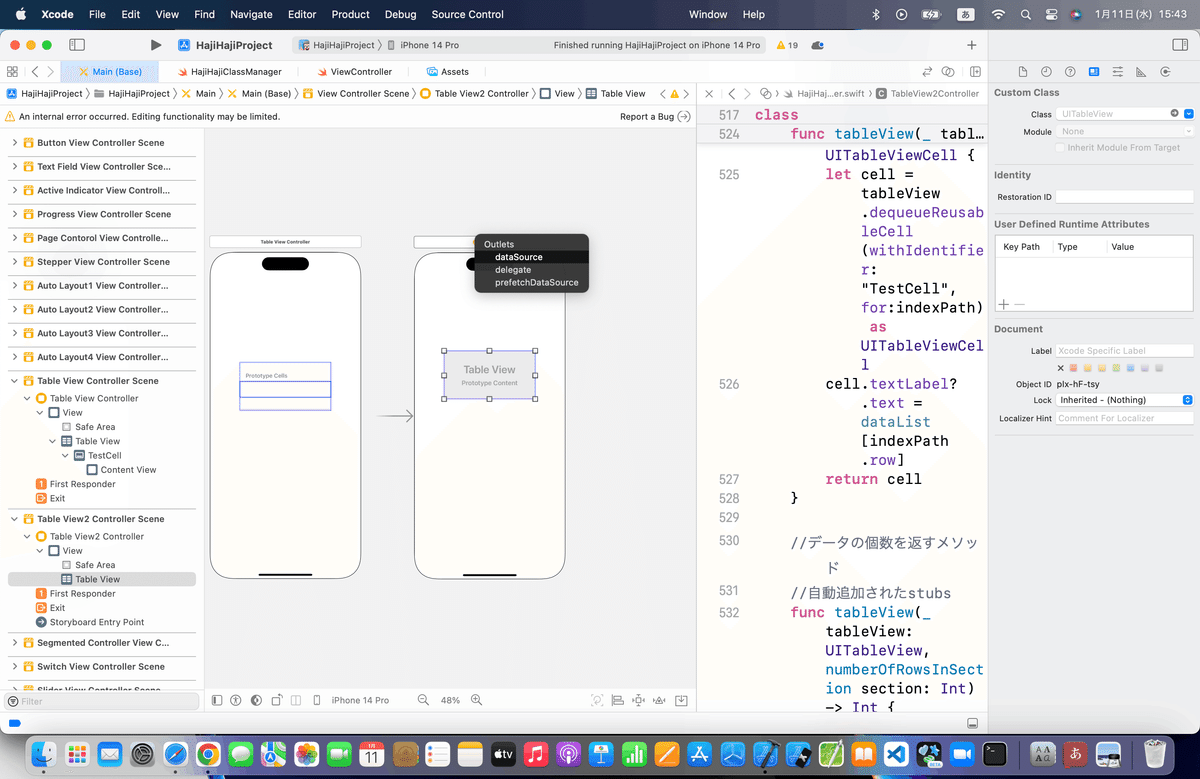Screen dimensions: 1200x779
Task: Open the Module combo box
Action: (1125, 131)
